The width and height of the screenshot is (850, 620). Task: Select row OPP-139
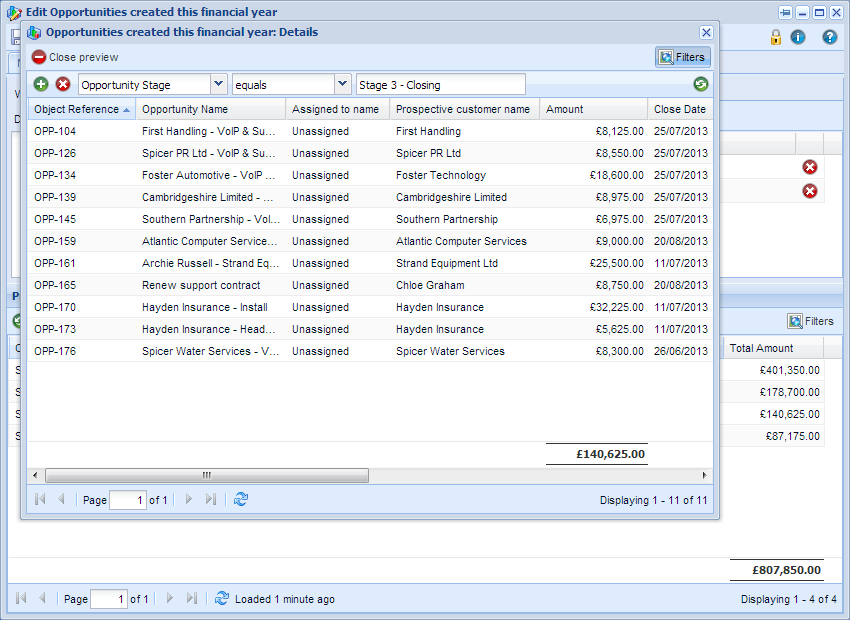click(370, 197)
